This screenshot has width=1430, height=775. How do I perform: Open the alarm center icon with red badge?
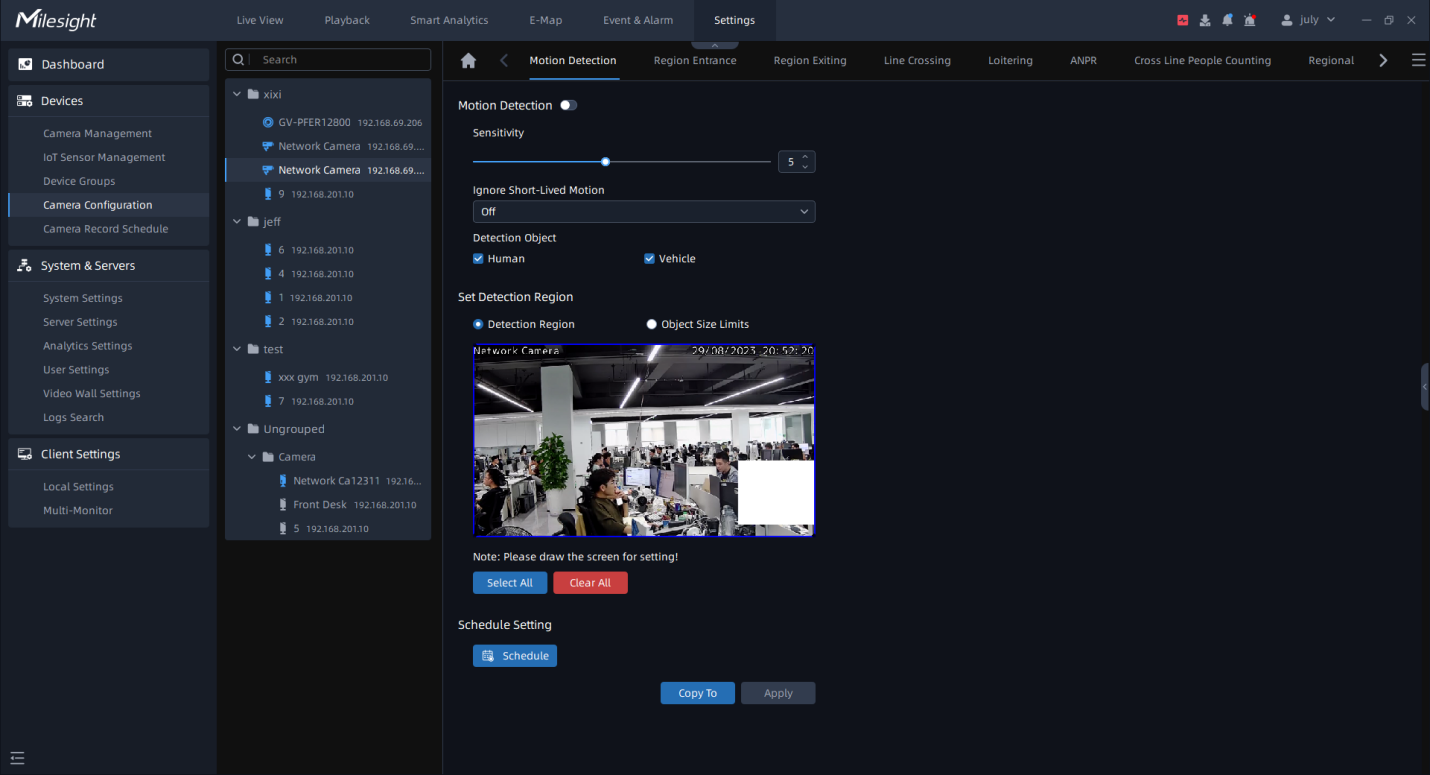click(1250, 19)
